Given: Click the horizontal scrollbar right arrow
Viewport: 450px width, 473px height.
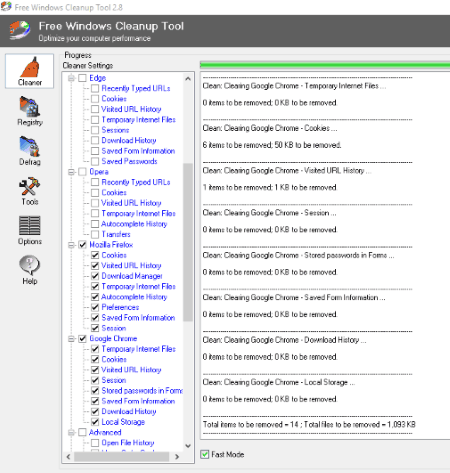Looking at the screenshot, I should click(177, 457).
